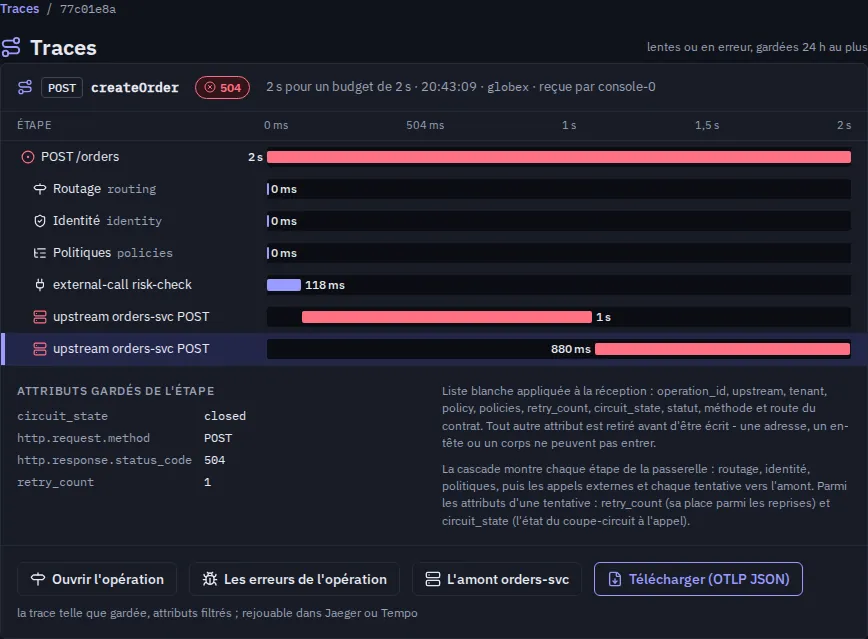Screen dimensions: 868x639
Task: Click the download file icon on Télécharger
Action: pyautogui.click(x=614, y=579)
